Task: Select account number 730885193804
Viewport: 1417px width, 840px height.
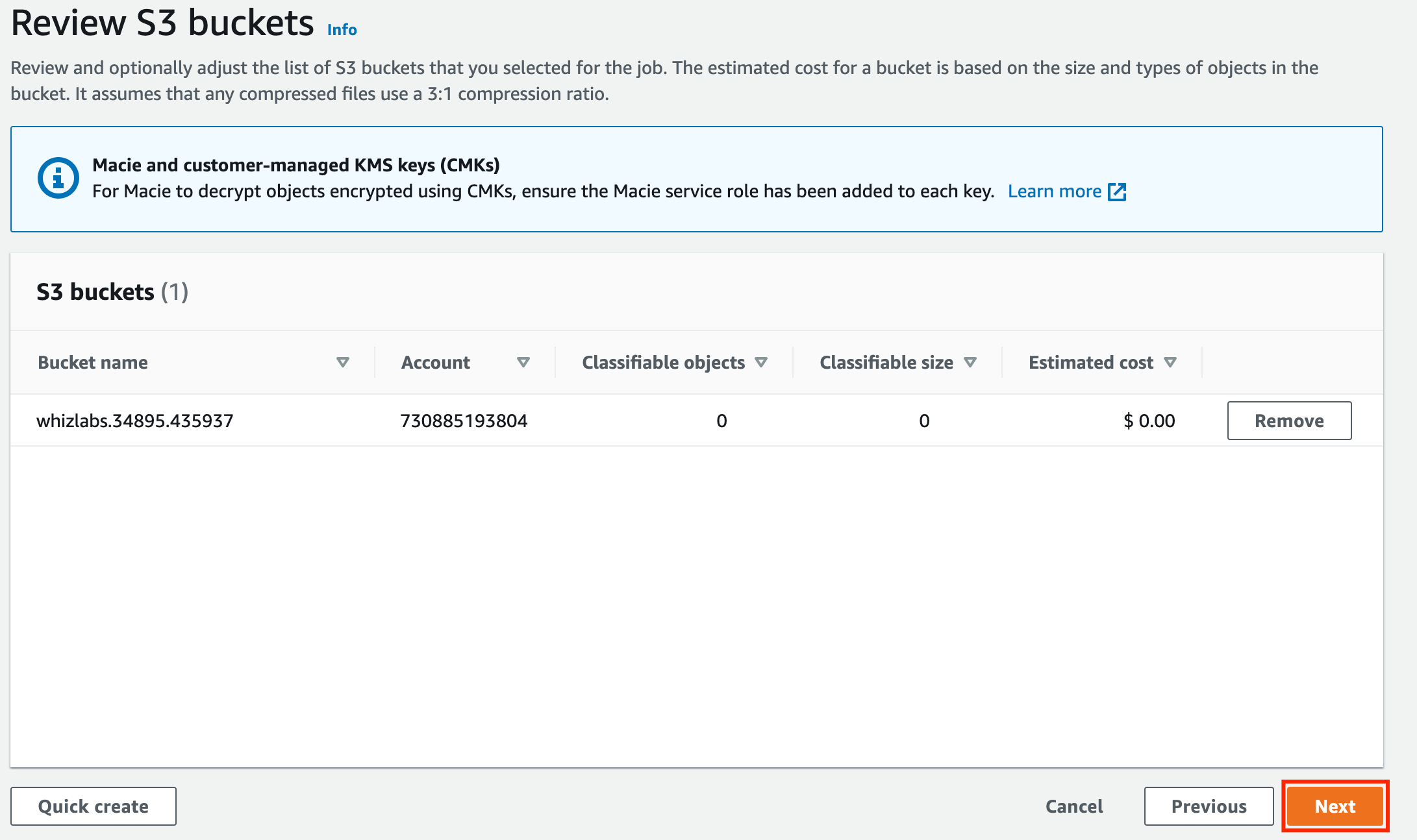Action: click(464, 421)
